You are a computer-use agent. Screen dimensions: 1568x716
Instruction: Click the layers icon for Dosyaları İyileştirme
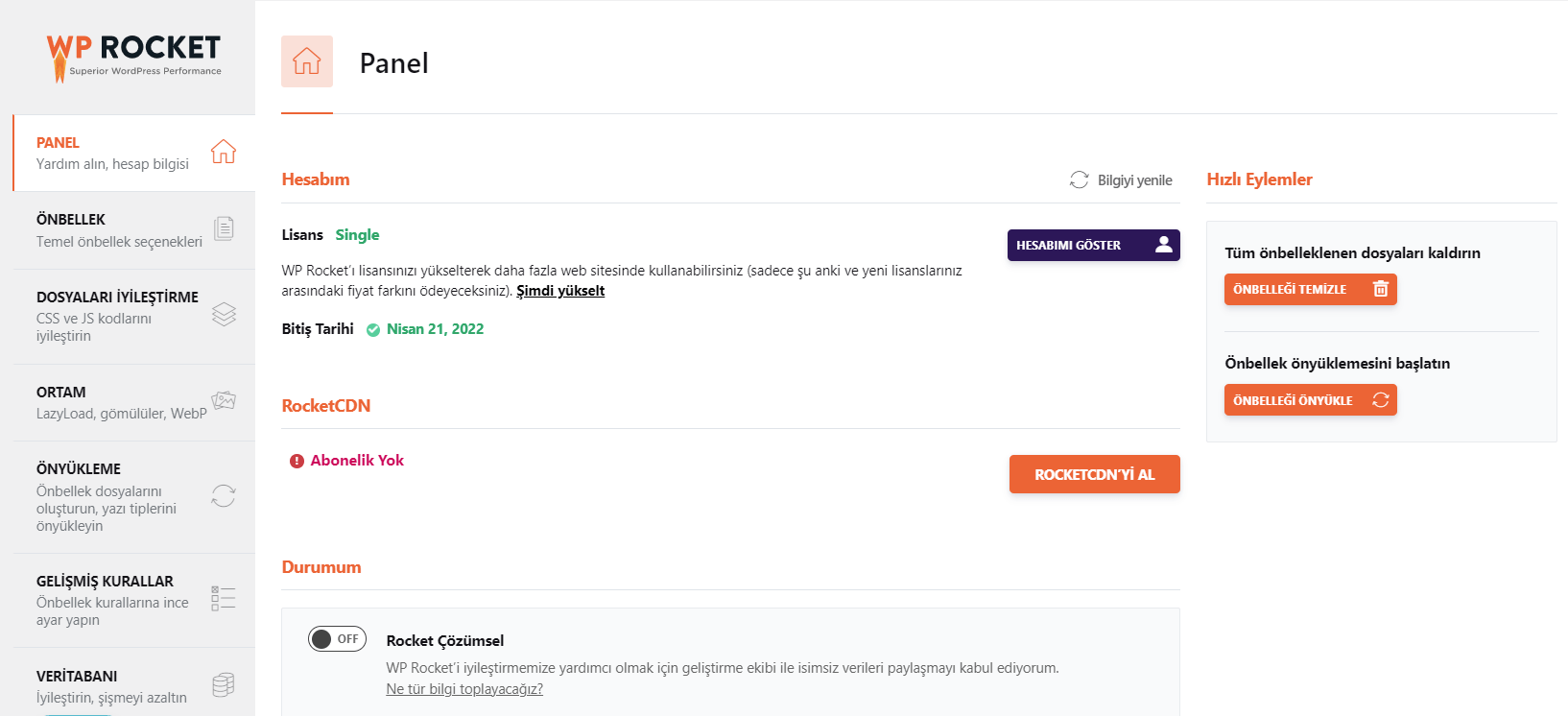224,315
